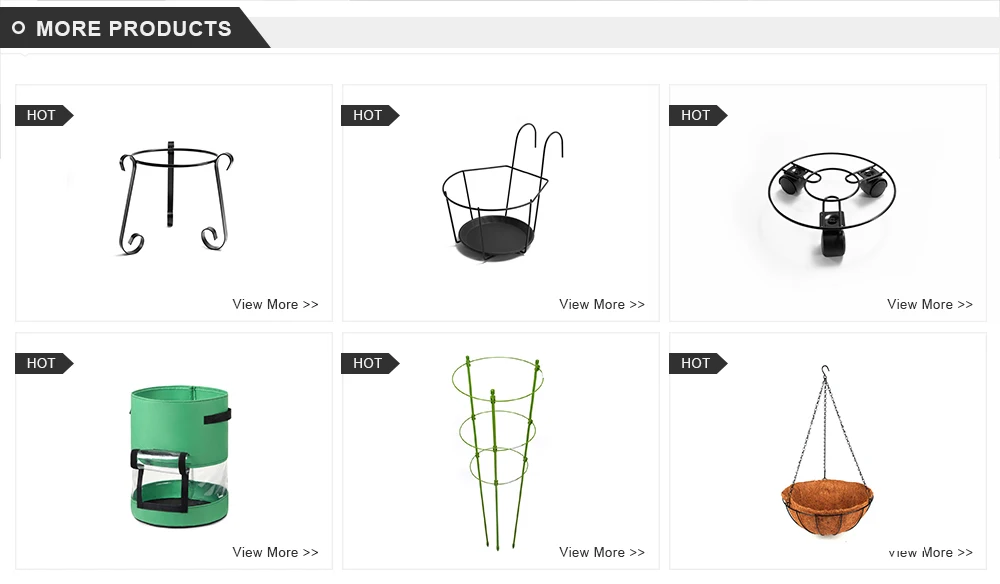This screenshot has height=584, width=1000.
Task: Click View More under railing basket planter
Action: tap(601, 304)
